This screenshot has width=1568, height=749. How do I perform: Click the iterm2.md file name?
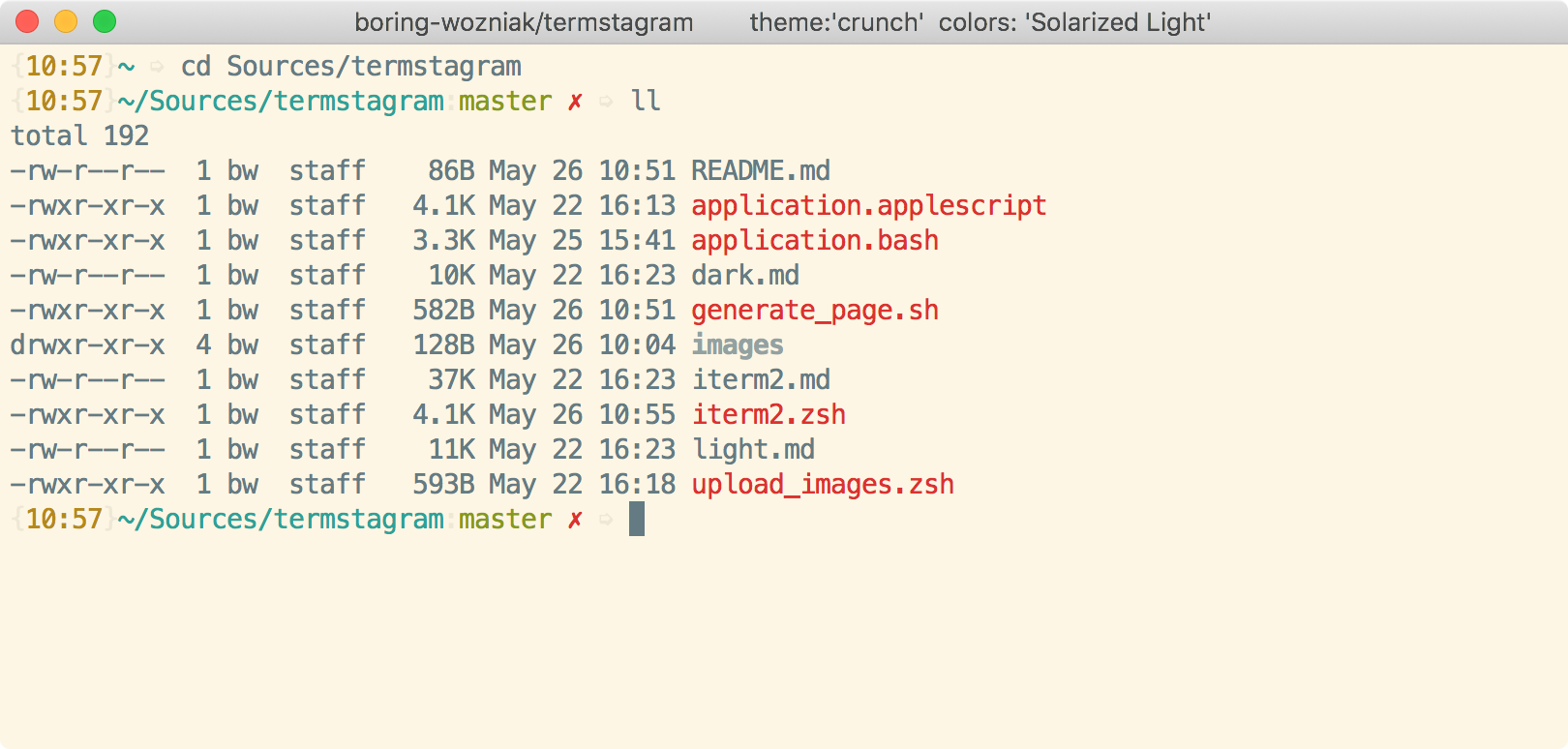[761, 380]
